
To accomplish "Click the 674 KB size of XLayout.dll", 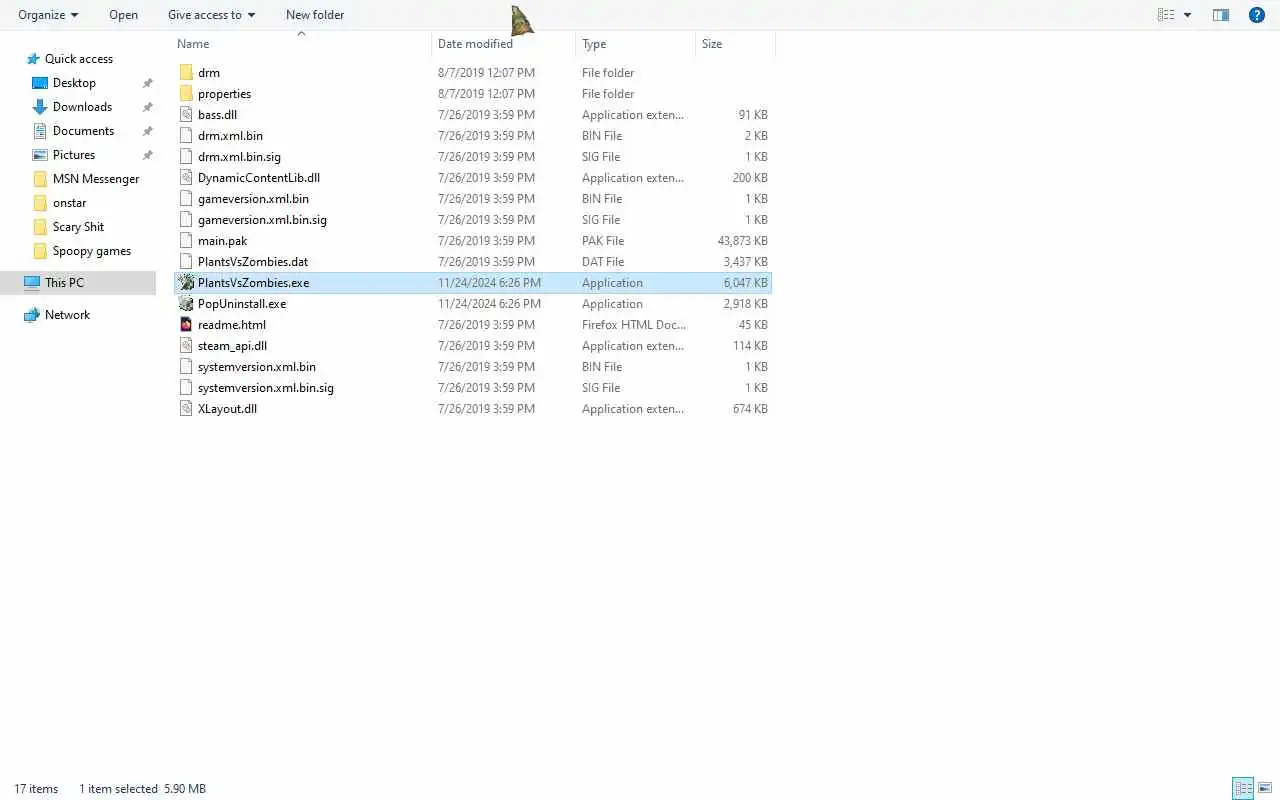I will tap(750, 409).
